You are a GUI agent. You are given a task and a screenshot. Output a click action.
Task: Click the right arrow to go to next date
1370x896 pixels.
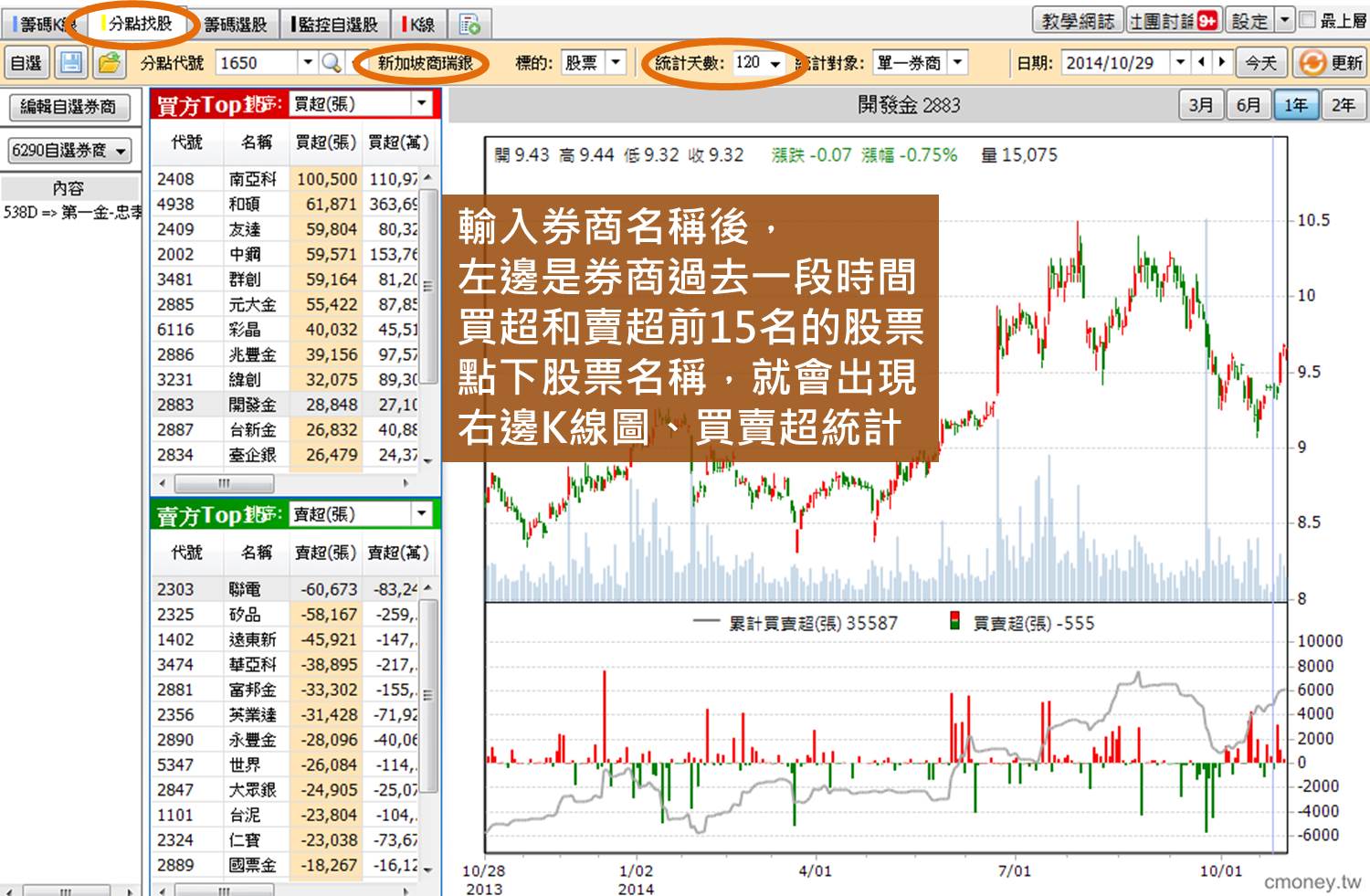1223,63
